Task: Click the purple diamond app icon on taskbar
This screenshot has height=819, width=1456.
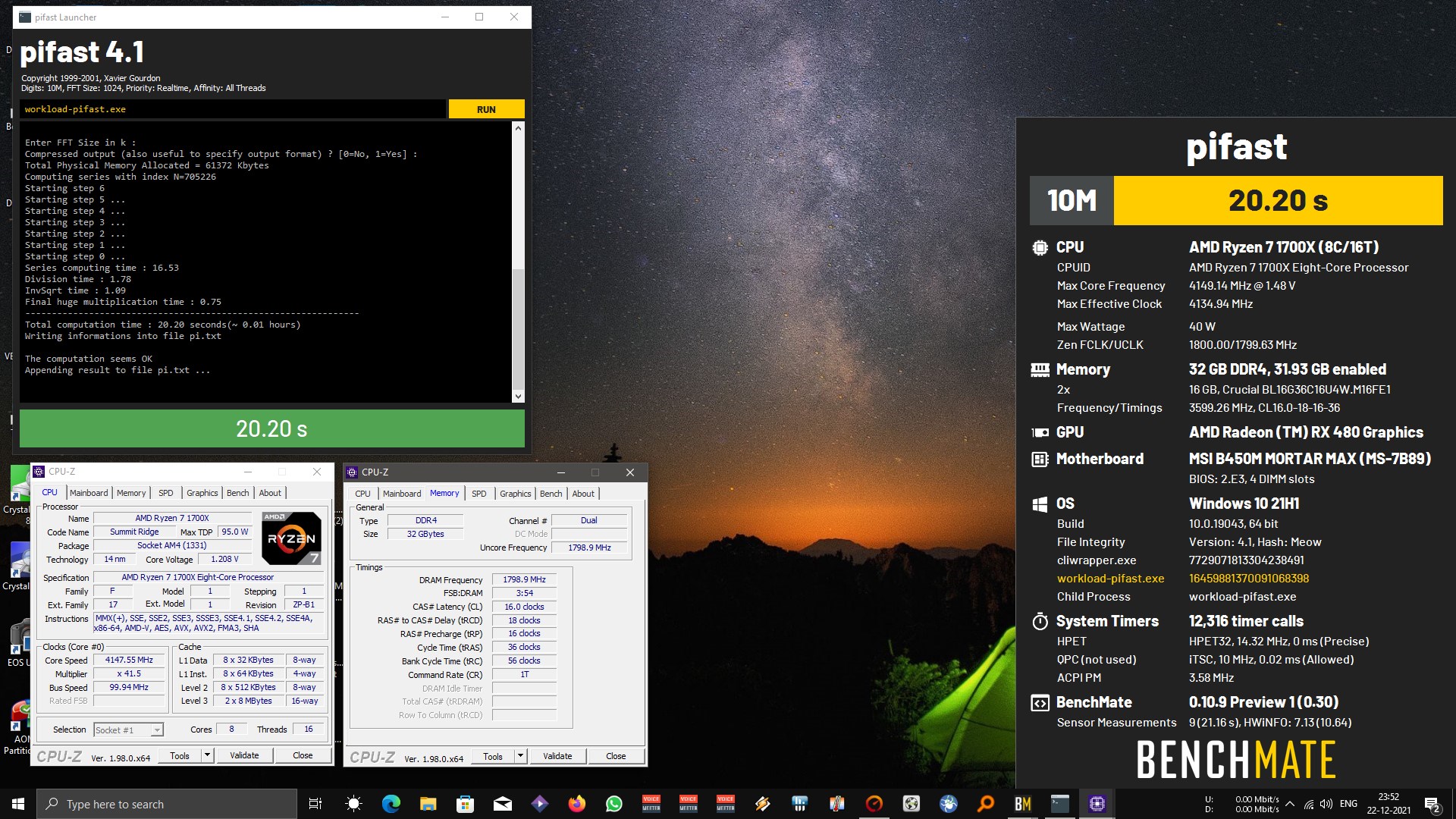Action: [539, 804]
